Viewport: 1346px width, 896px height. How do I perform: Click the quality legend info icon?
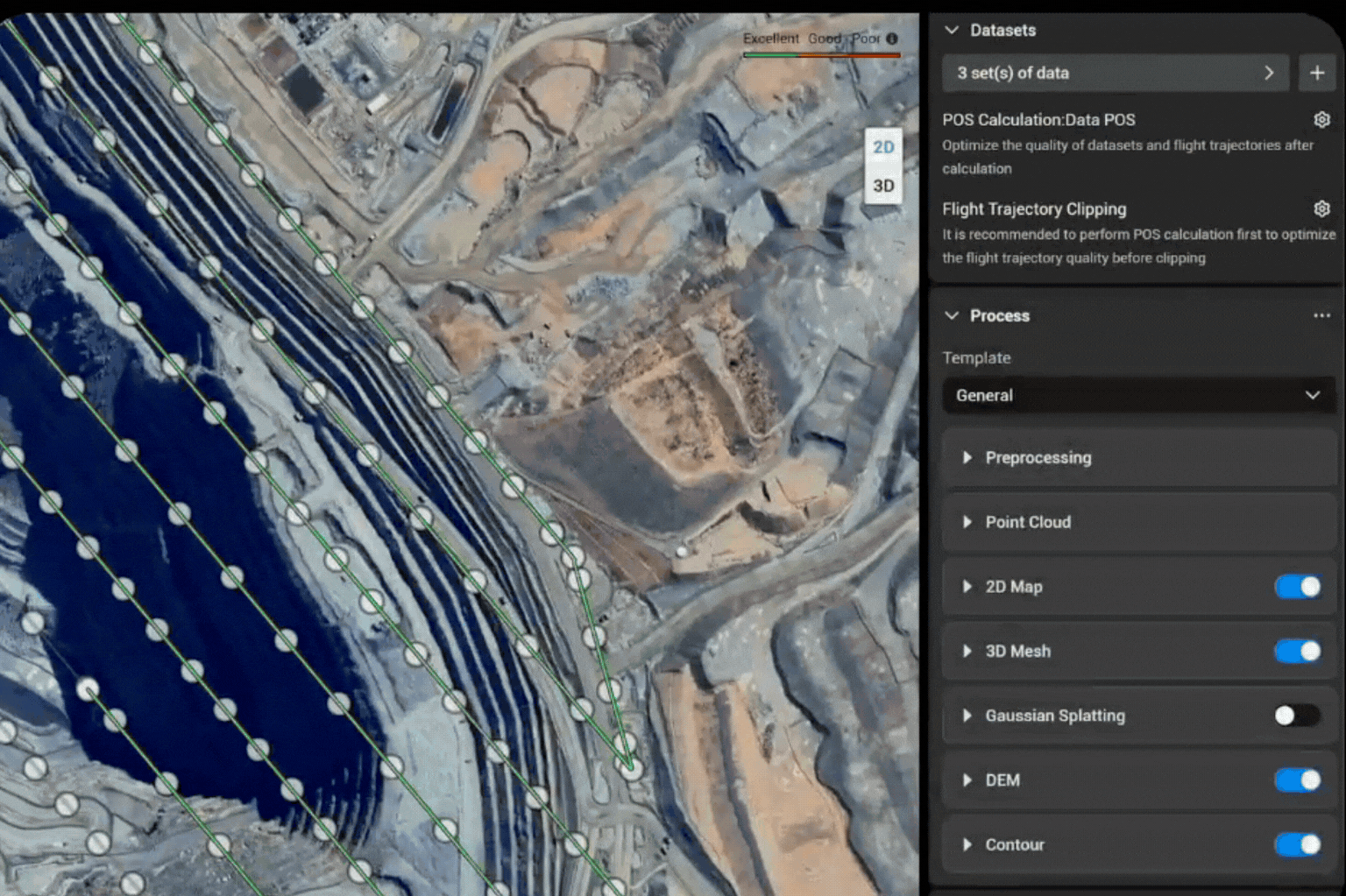pos(892,39)
